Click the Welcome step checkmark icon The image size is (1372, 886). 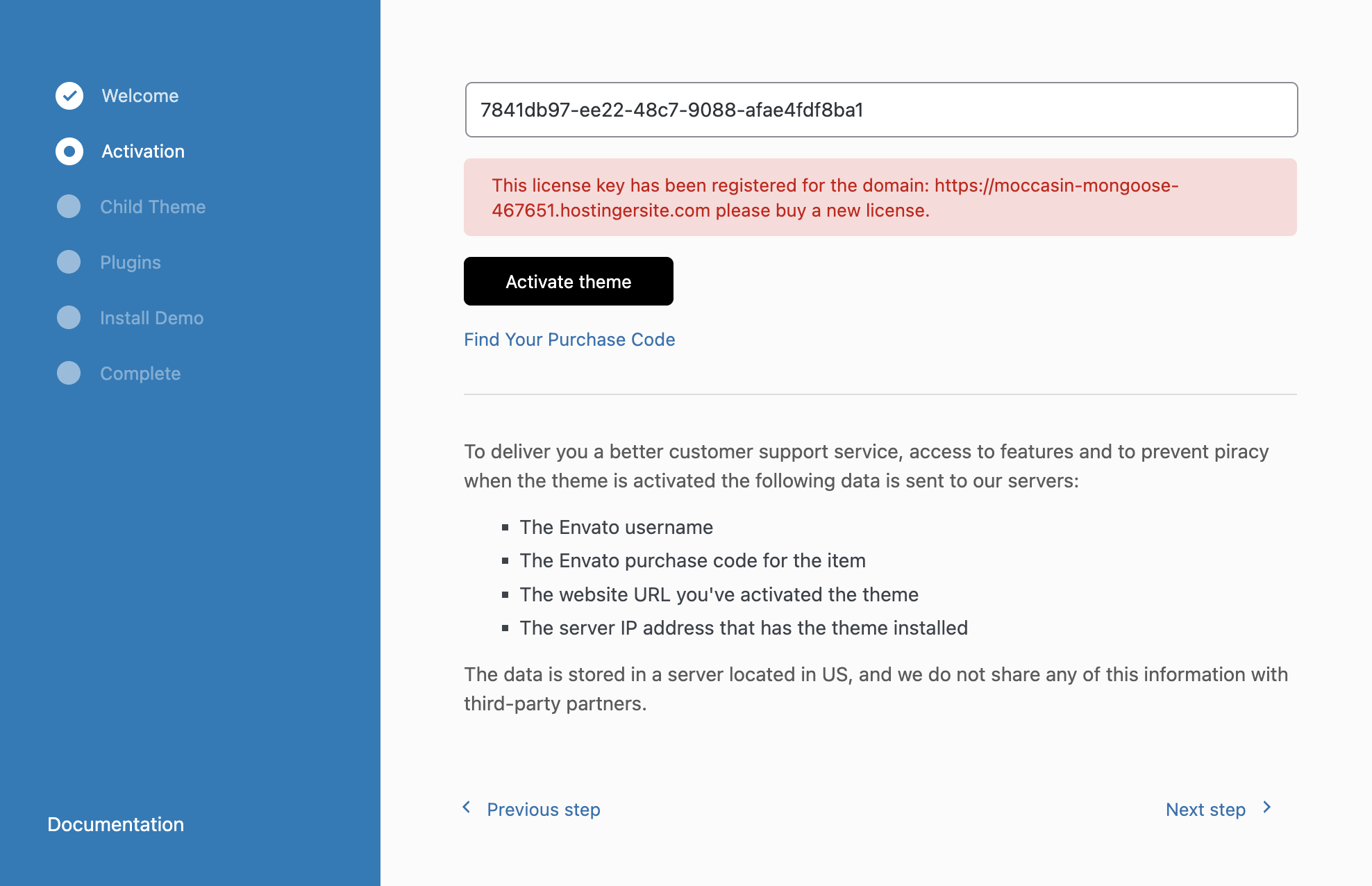[69, 96]
